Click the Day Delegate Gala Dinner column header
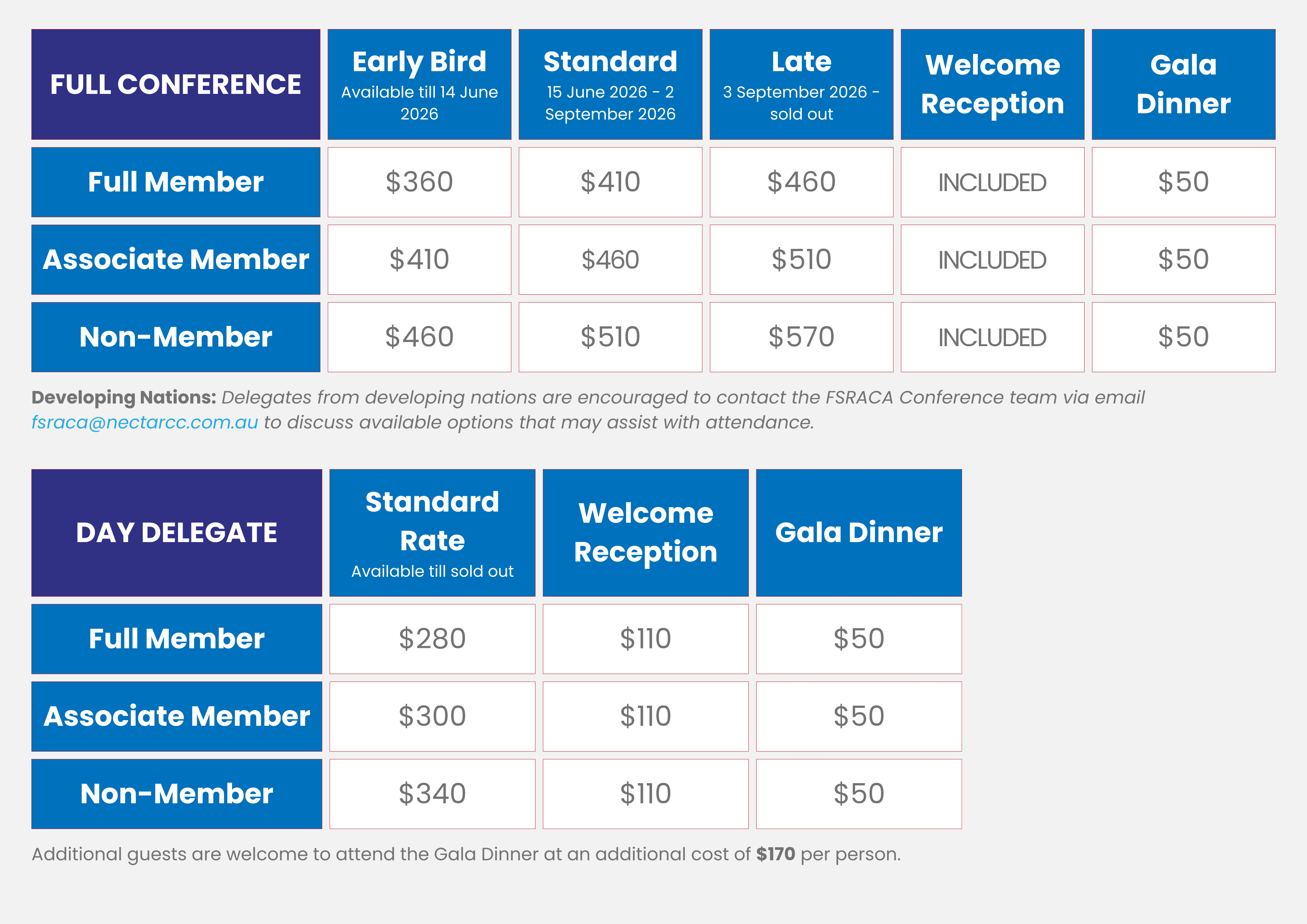Viewport: 1307px width, 924px height. tap(858, 533)
